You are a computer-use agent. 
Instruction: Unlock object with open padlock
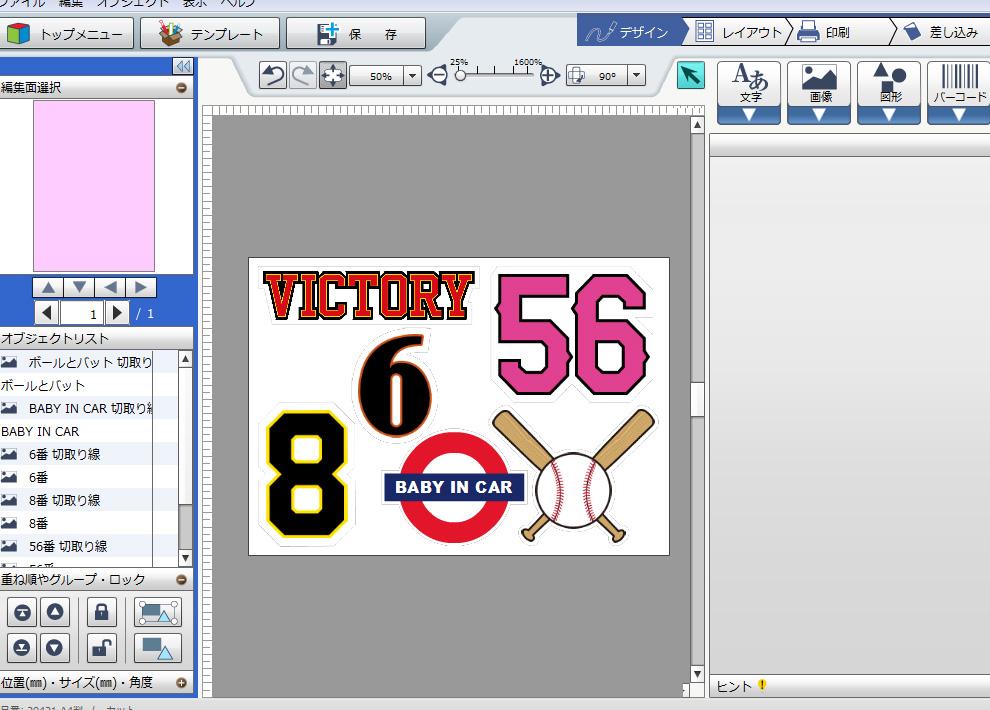(x=101, y=648)
